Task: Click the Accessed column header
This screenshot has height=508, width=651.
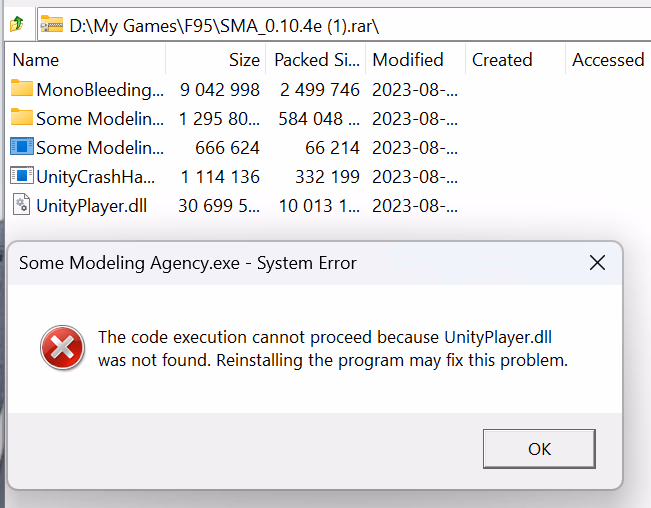Action: 607,60
